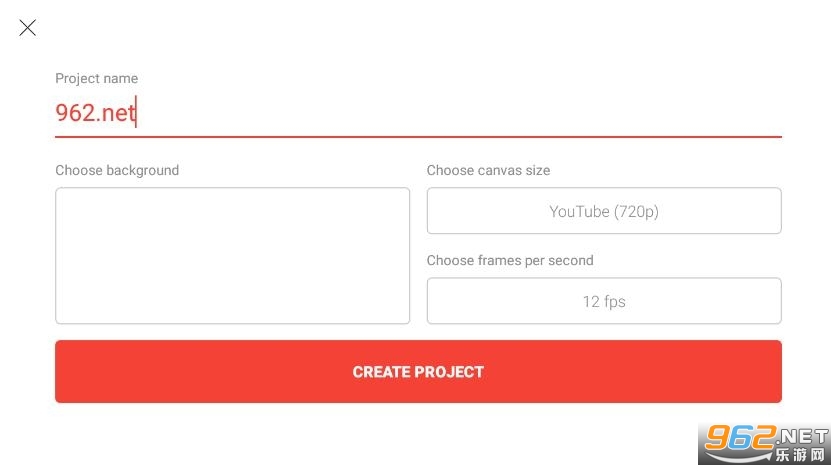Open the 12 fps frame rate dropdown

pyautogui.click(x=604, y=301)
